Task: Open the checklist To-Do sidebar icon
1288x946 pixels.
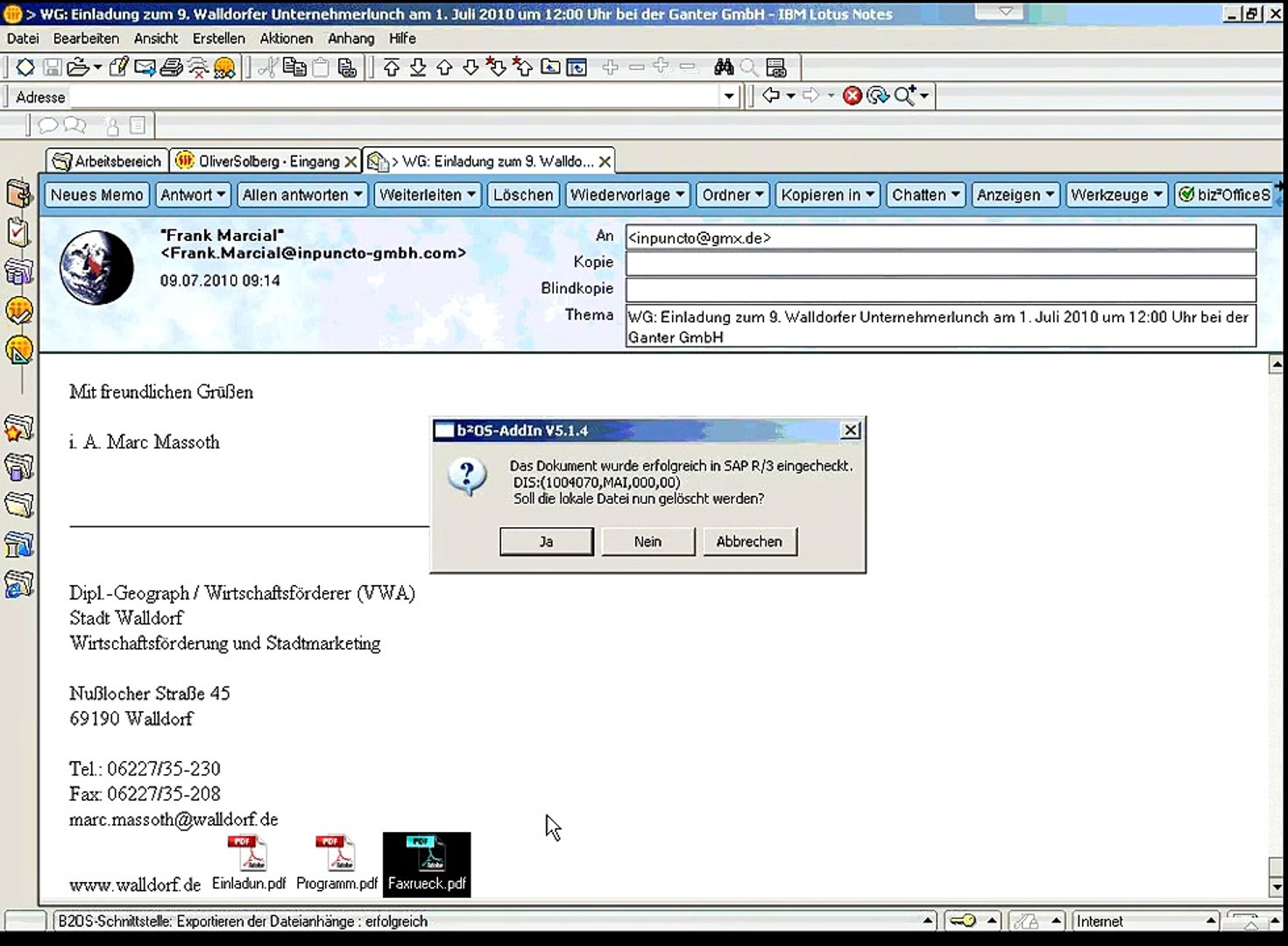Action: tap(18, 232)
